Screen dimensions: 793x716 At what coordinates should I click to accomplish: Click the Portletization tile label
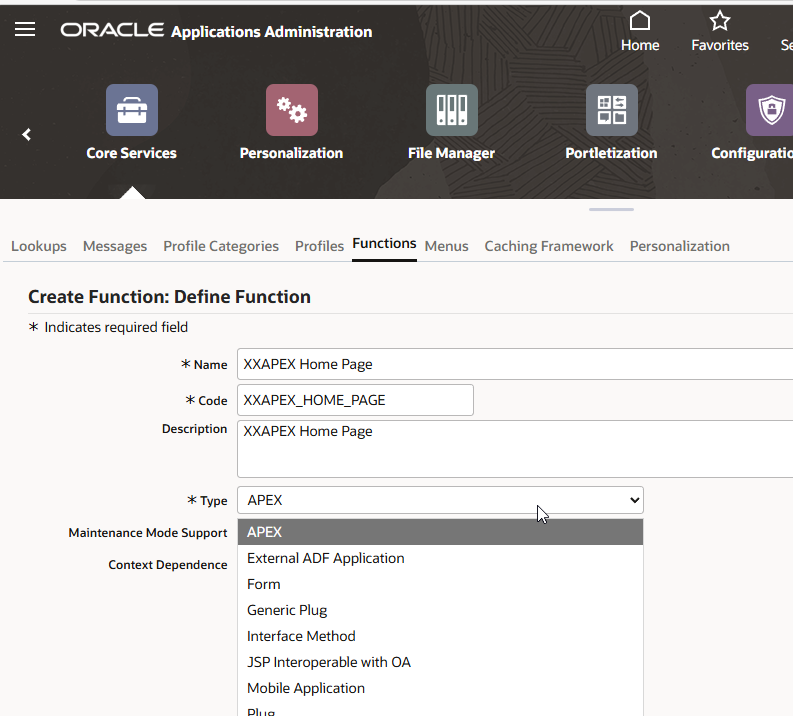[611, 153]
